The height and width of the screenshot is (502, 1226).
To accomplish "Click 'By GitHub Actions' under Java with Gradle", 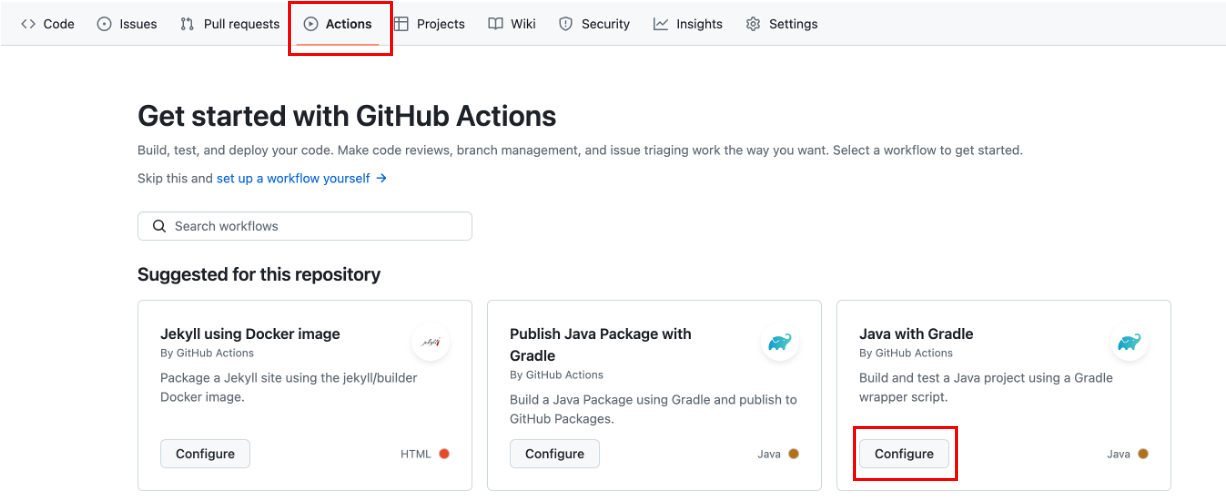I will point(906,353).
